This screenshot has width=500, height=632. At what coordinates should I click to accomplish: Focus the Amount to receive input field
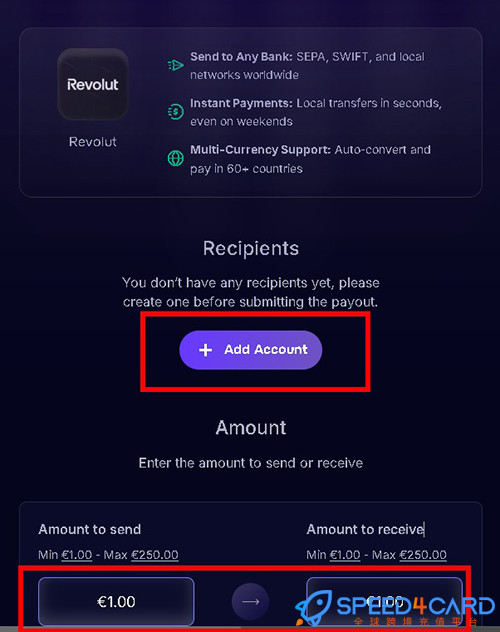click(384, 601)
